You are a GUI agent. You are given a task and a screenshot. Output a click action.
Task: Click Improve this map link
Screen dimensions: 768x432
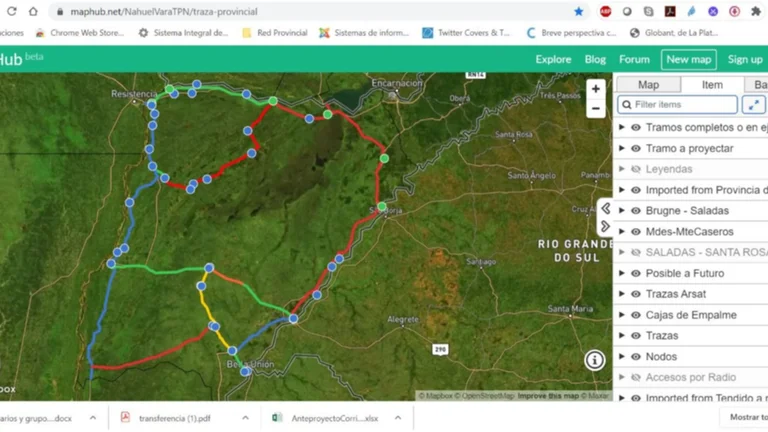pos(548,396)
